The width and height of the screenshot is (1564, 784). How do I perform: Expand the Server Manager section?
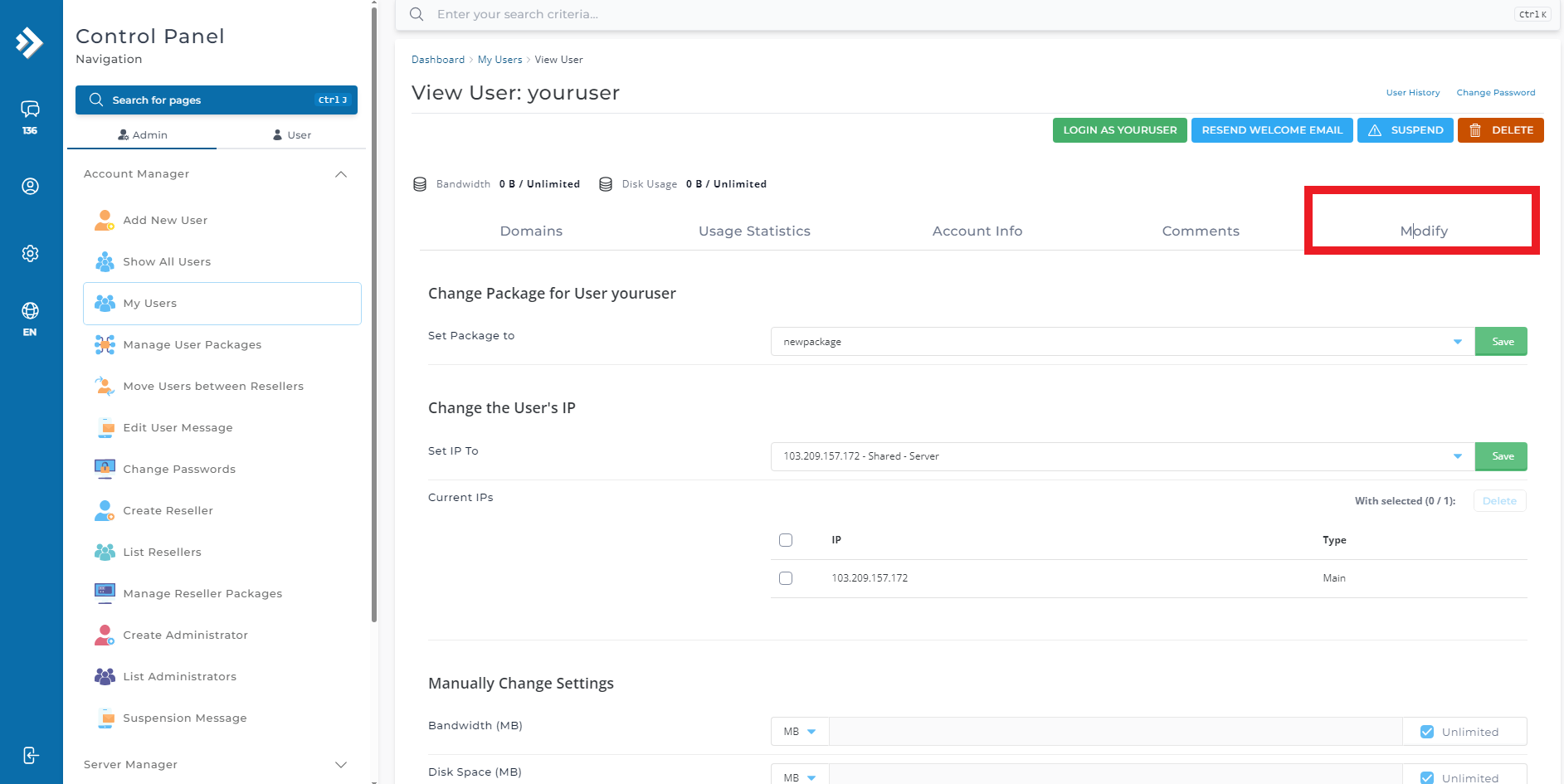tap(341, 765)
